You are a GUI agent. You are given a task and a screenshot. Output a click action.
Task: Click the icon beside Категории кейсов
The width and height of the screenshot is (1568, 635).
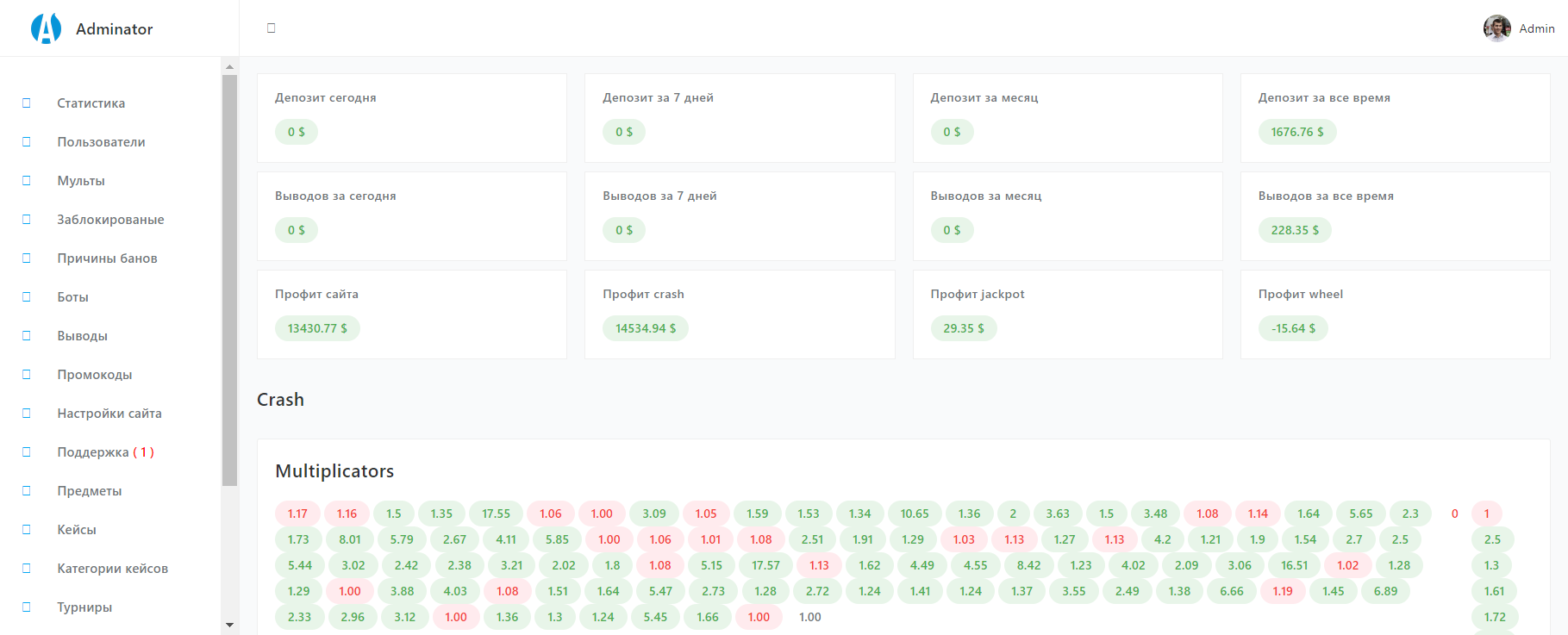tap(26, 569)
